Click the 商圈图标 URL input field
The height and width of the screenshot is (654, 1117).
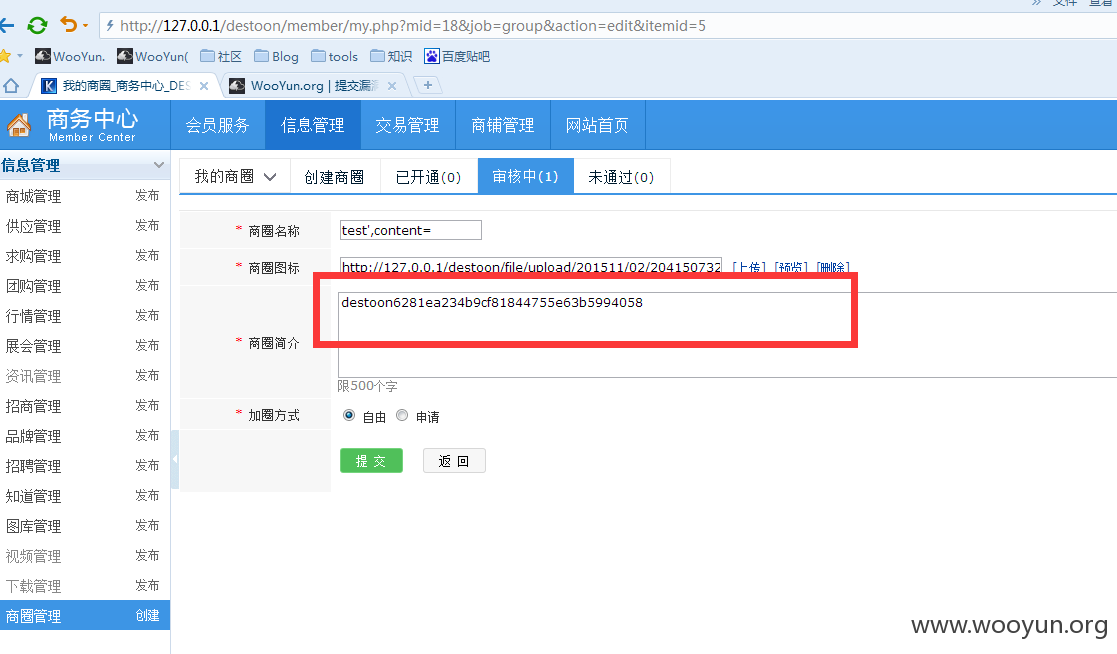pyautogui.click(x=531, y=266)
